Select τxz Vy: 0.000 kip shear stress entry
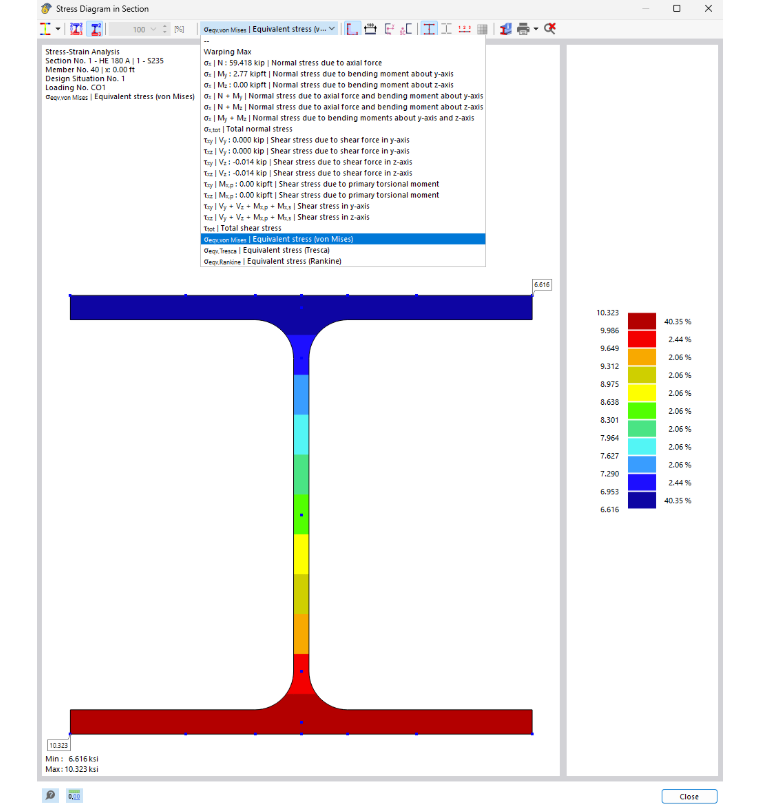The width and height of the screenshot is (760, 809). [343, 151]
